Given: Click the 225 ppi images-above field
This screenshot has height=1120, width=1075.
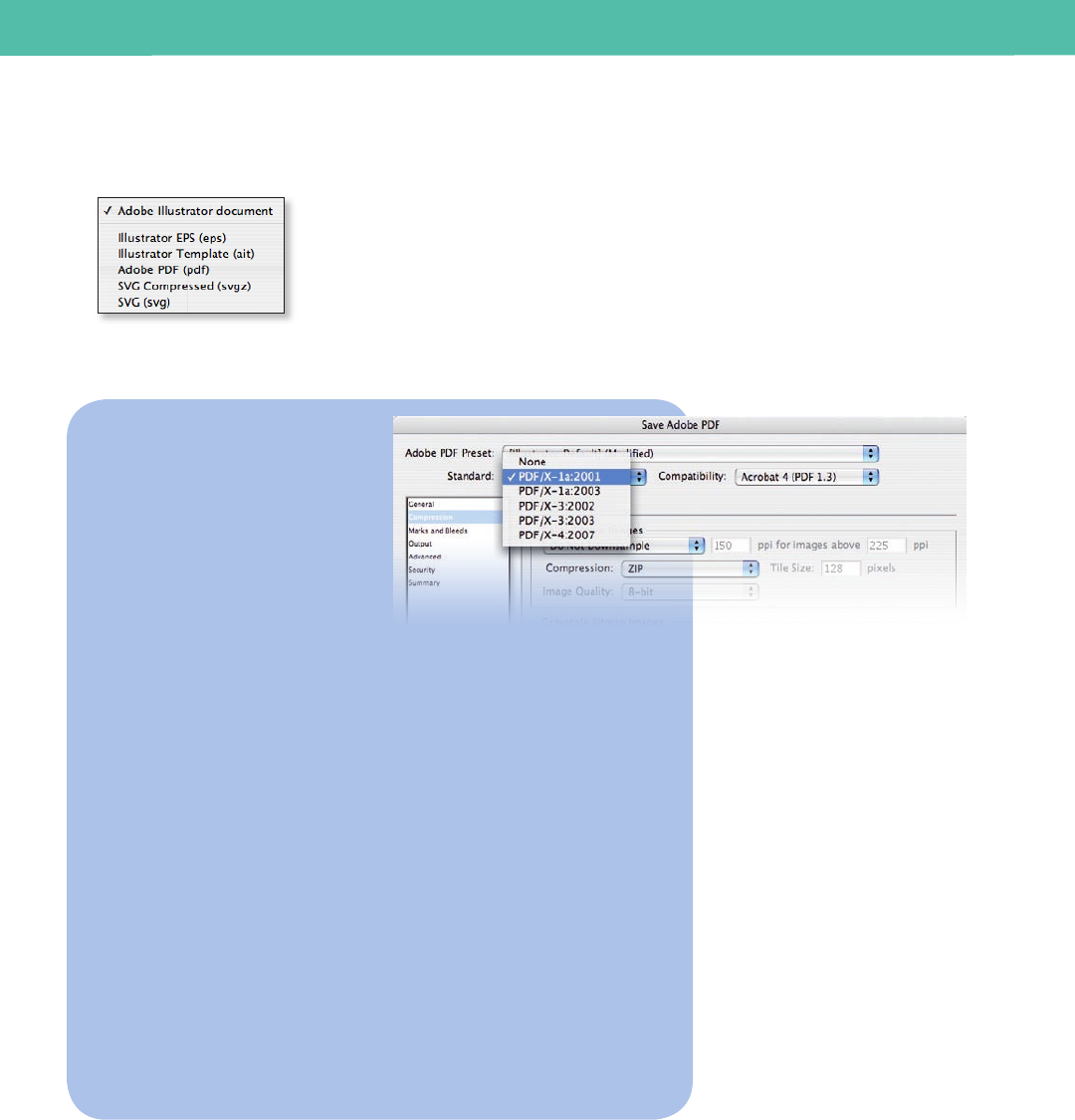Looking at the screenshot, I should [887, 546].
